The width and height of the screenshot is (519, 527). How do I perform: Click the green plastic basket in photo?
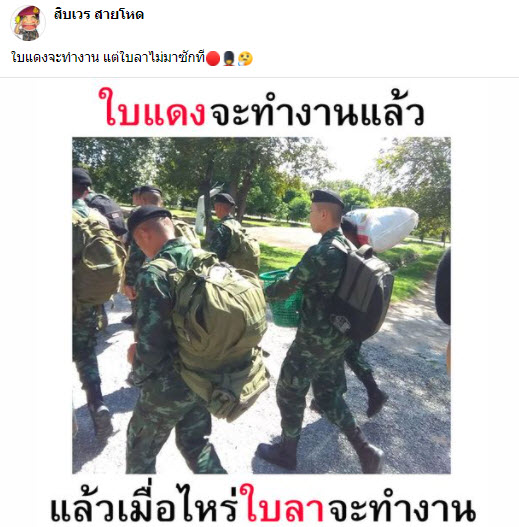tap(282, 298)
